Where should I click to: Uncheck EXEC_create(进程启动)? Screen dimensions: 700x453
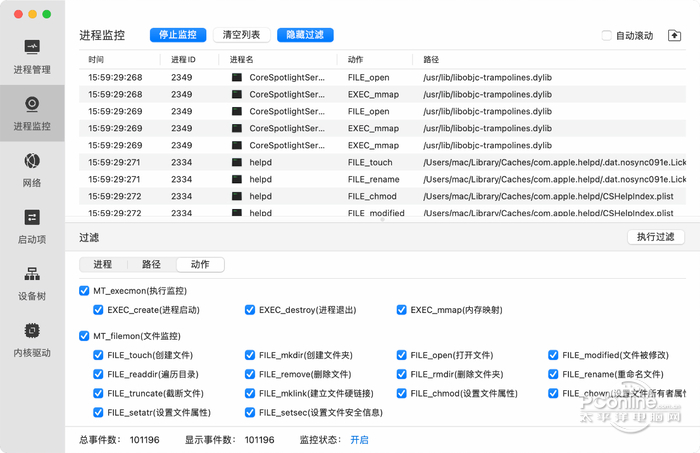[x=98, y=310]
